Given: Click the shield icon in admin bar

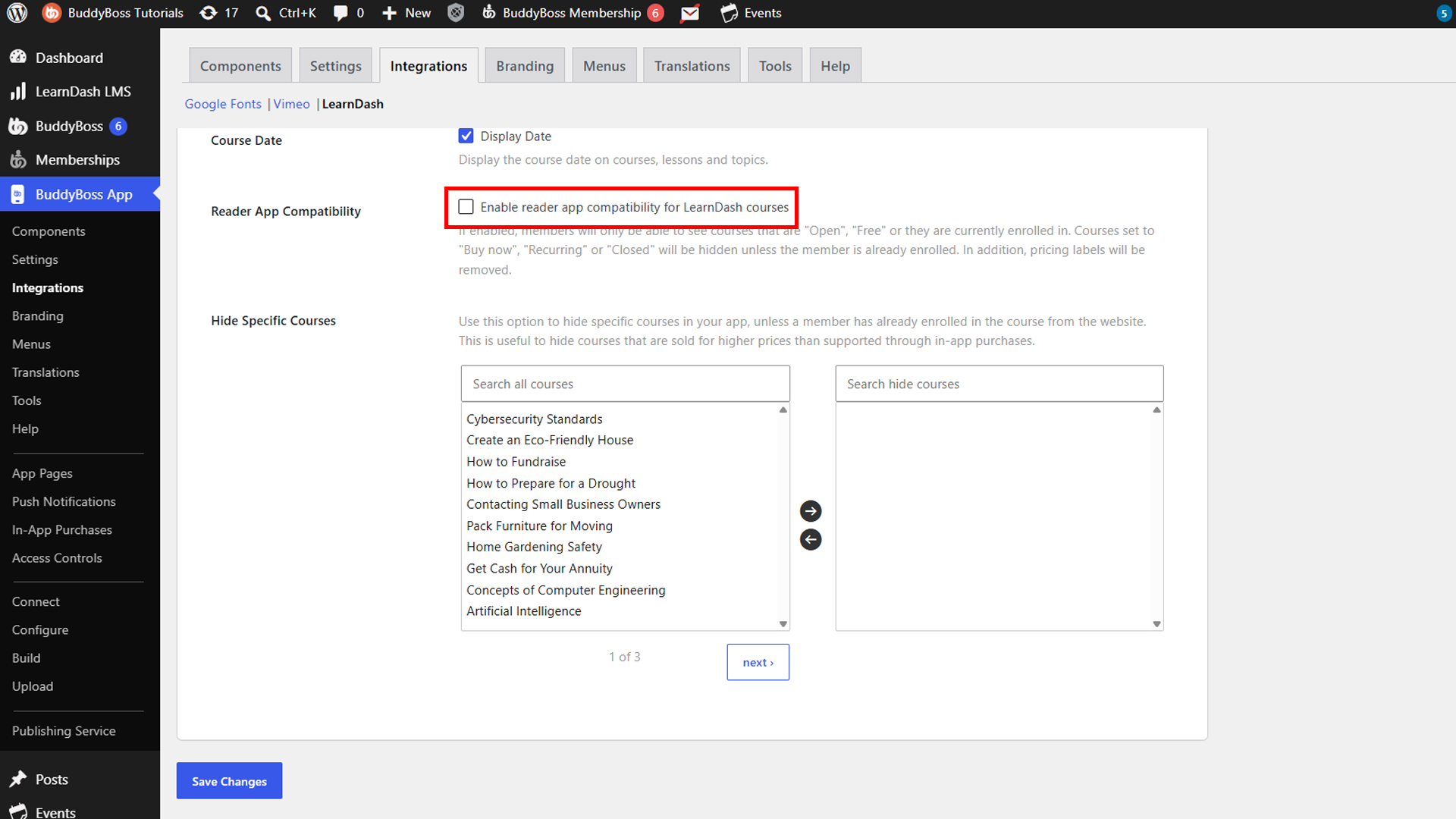Looking at the screenshot, I should [456, 13].
